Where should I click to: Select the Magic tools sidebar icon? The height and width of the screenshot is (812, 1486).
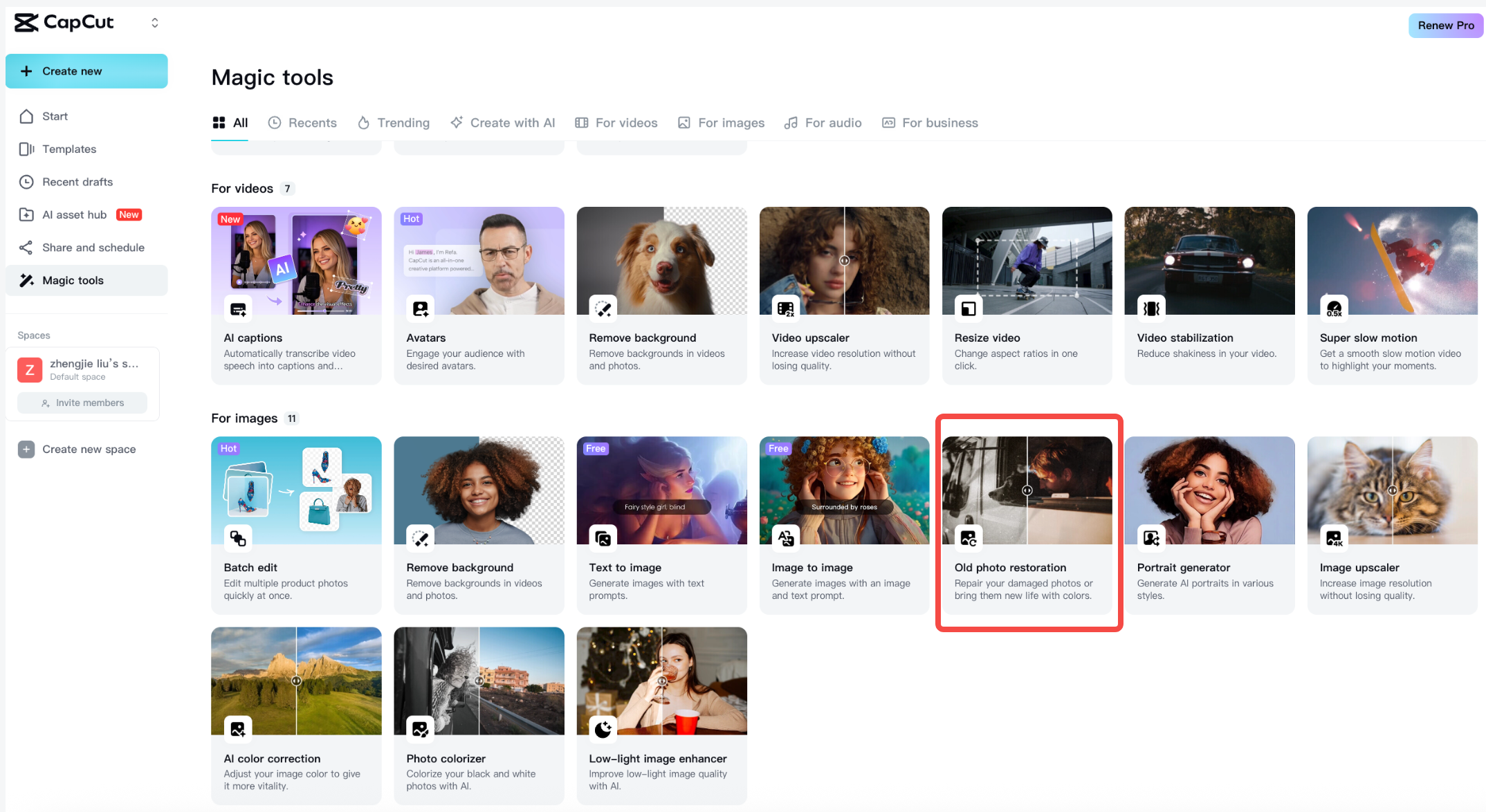[26, 280]
